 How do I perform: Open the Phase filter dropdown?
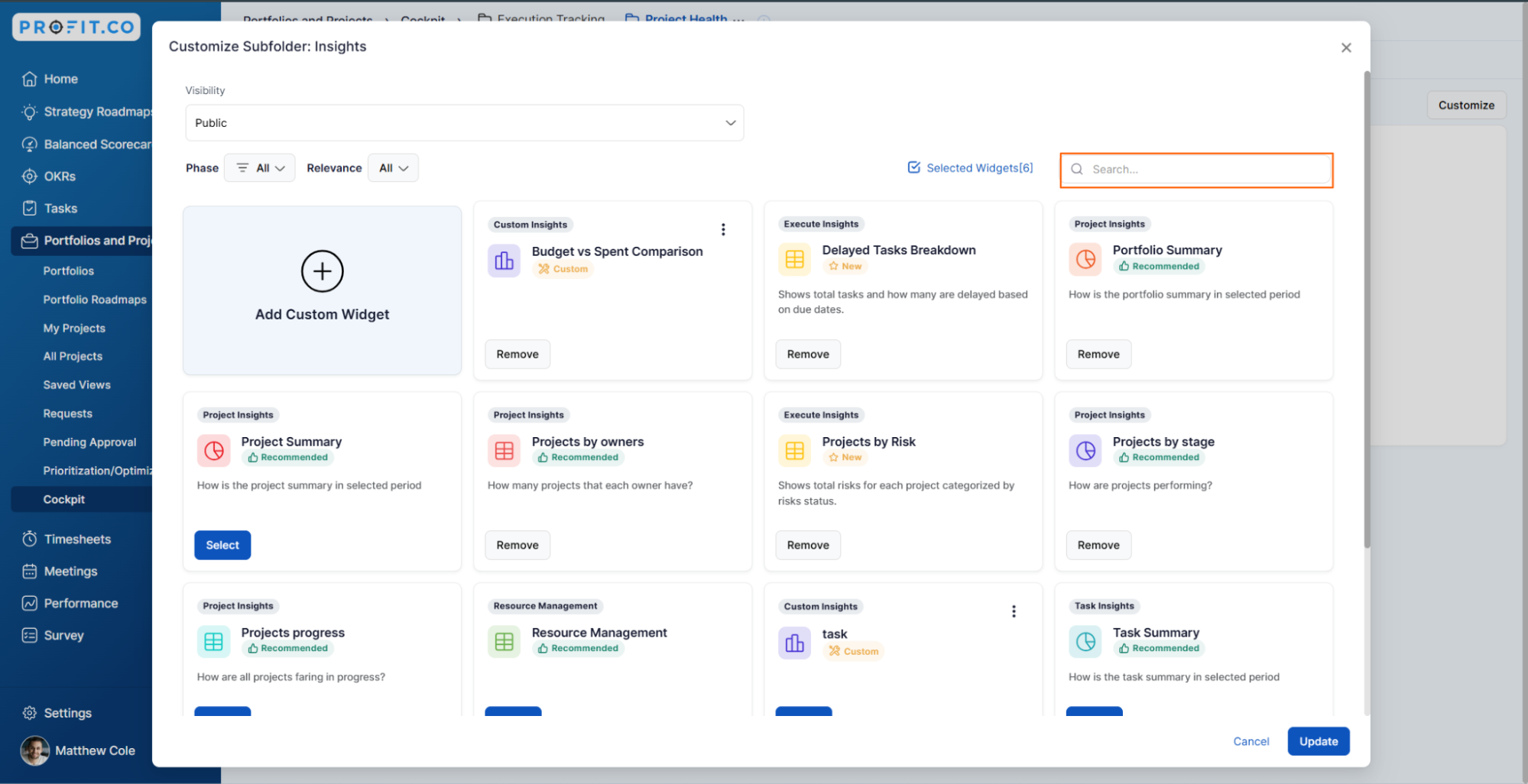[x=260, y=168]
